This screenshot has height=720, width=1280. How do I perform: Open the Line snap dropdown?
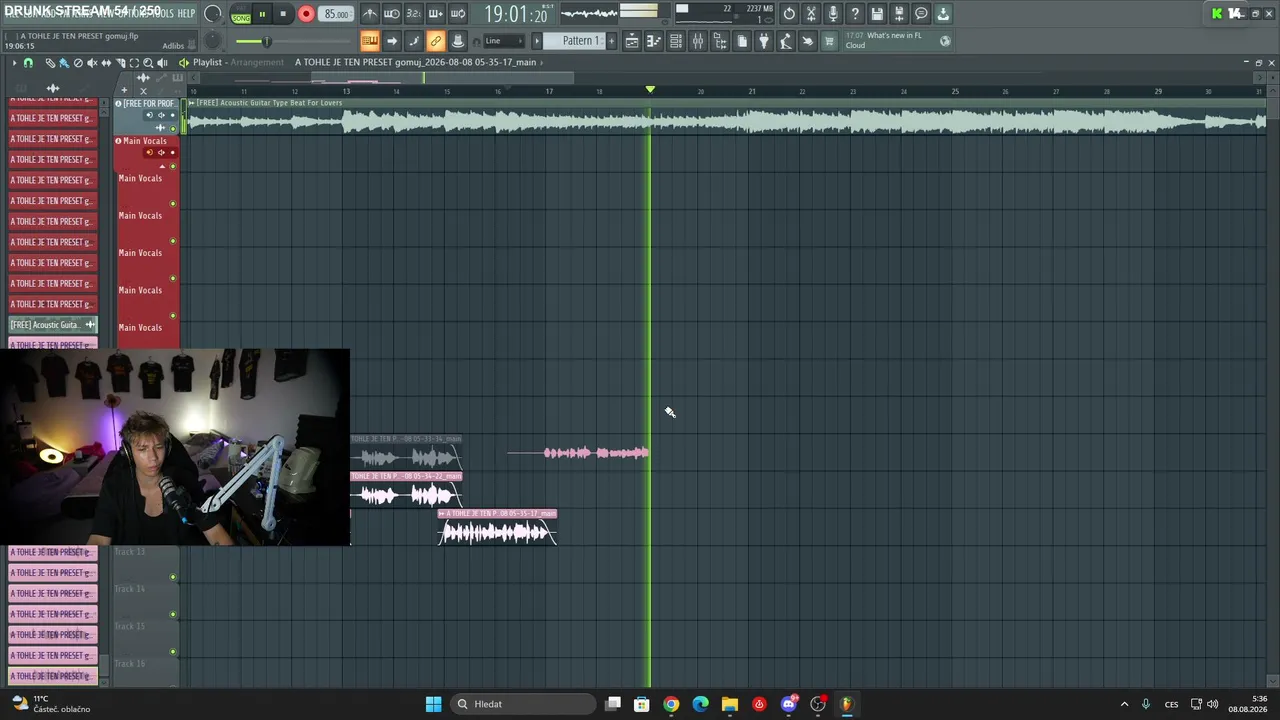tap(504, 41)
